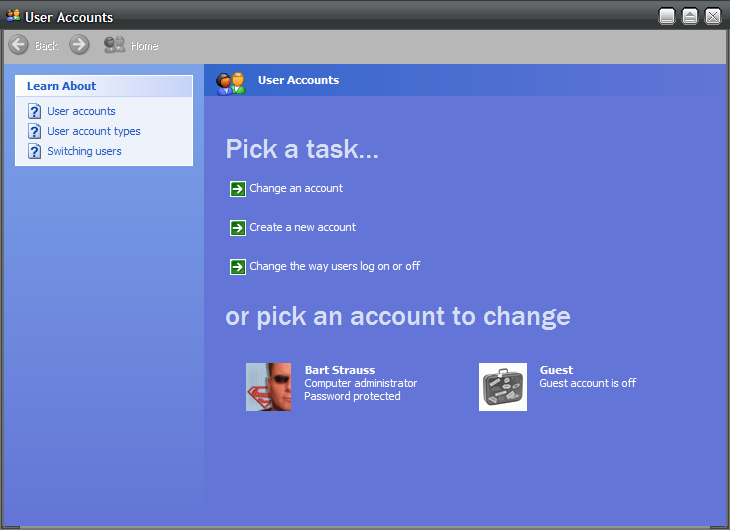Click help icon beside User account types
730x530 pixels.
click(x=35, y=131)
